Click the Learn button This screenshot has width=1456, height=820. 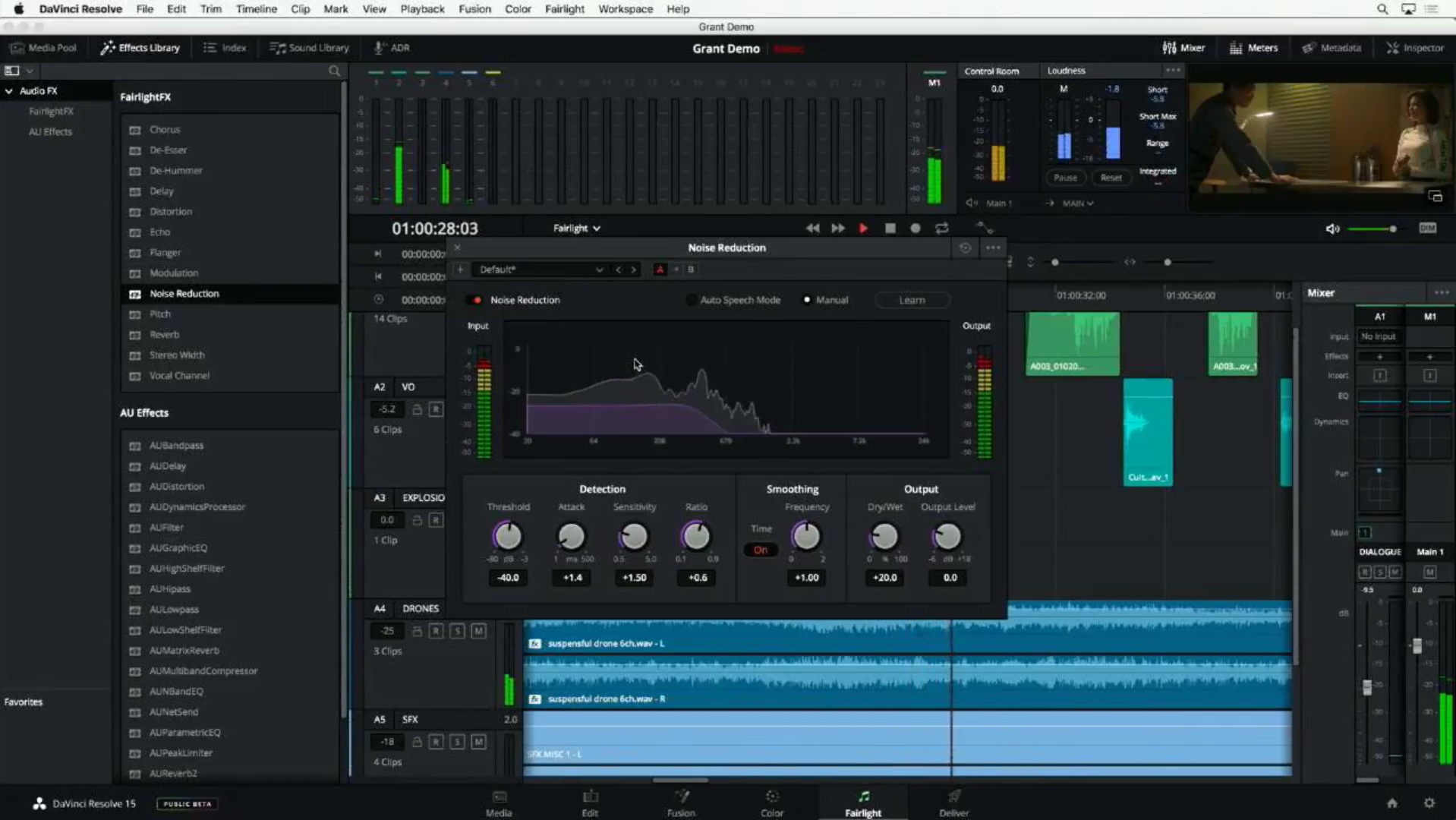point(912,300)
